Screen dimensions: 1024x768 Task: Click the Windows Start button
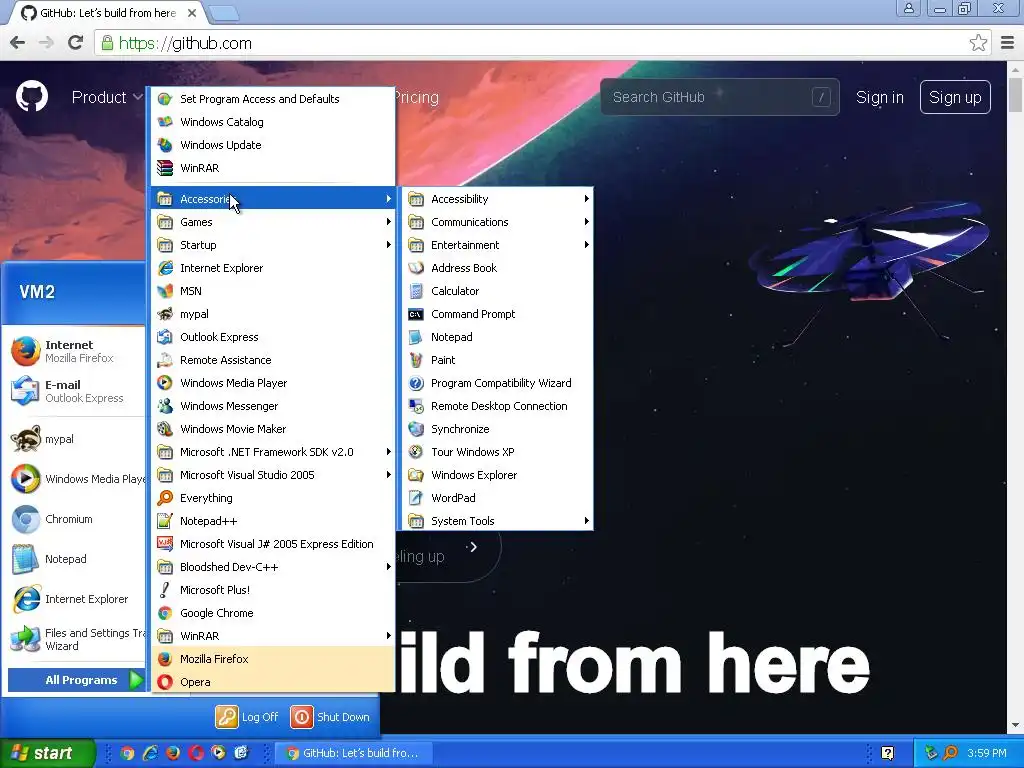(47, 753)
